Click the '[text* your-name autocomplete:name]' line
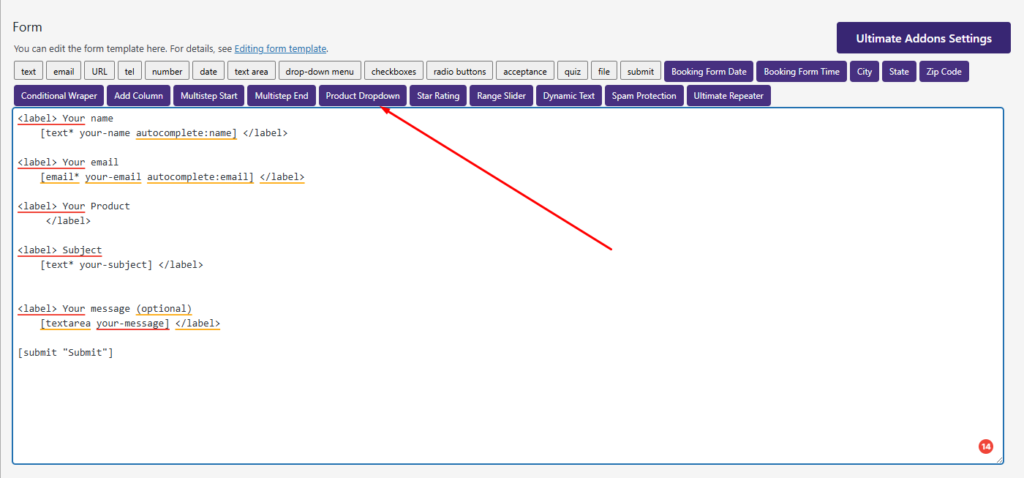The image size is (1024, 478). (163, 133)
